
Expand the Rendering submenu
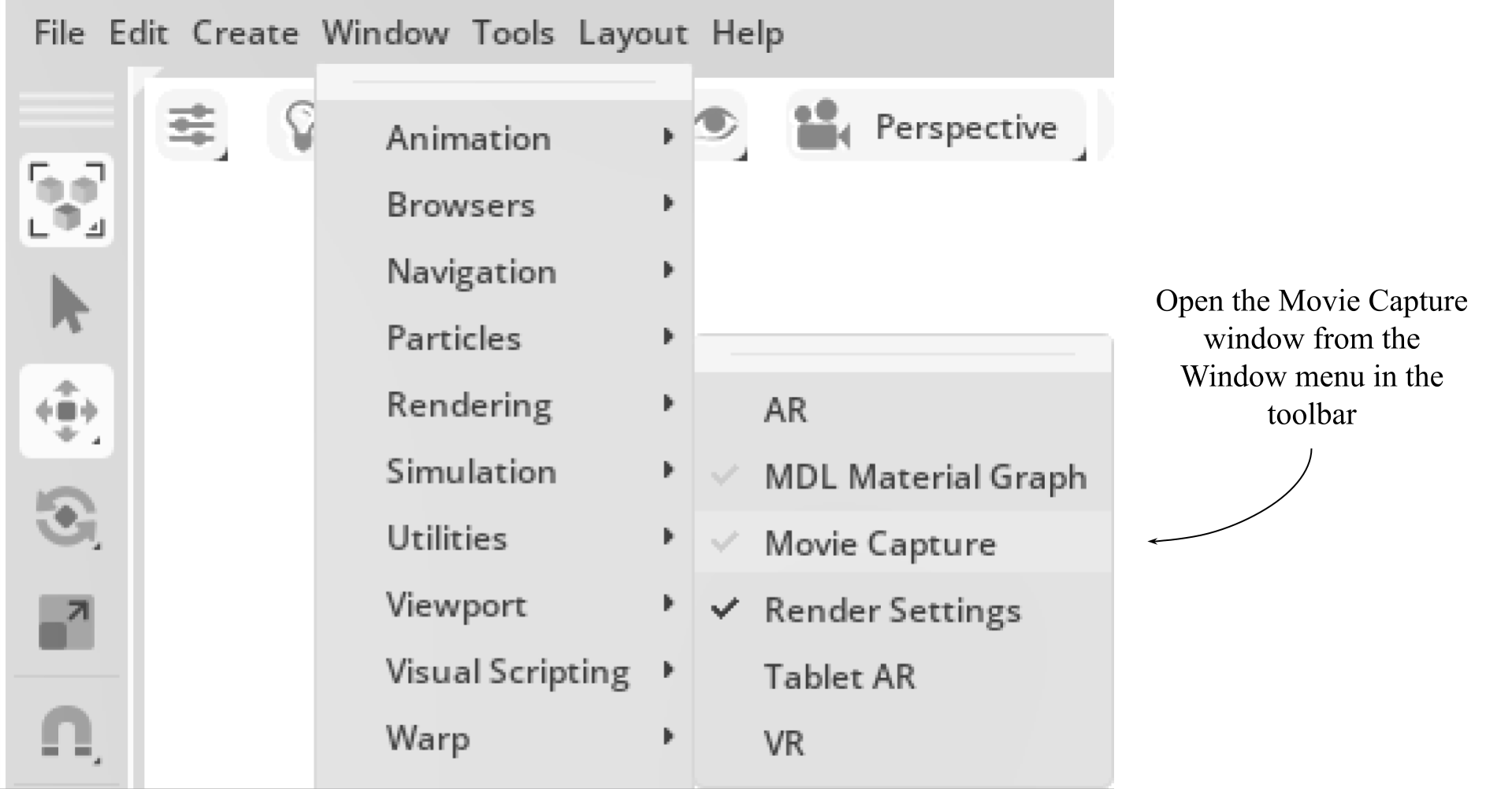tap(469, 405)
